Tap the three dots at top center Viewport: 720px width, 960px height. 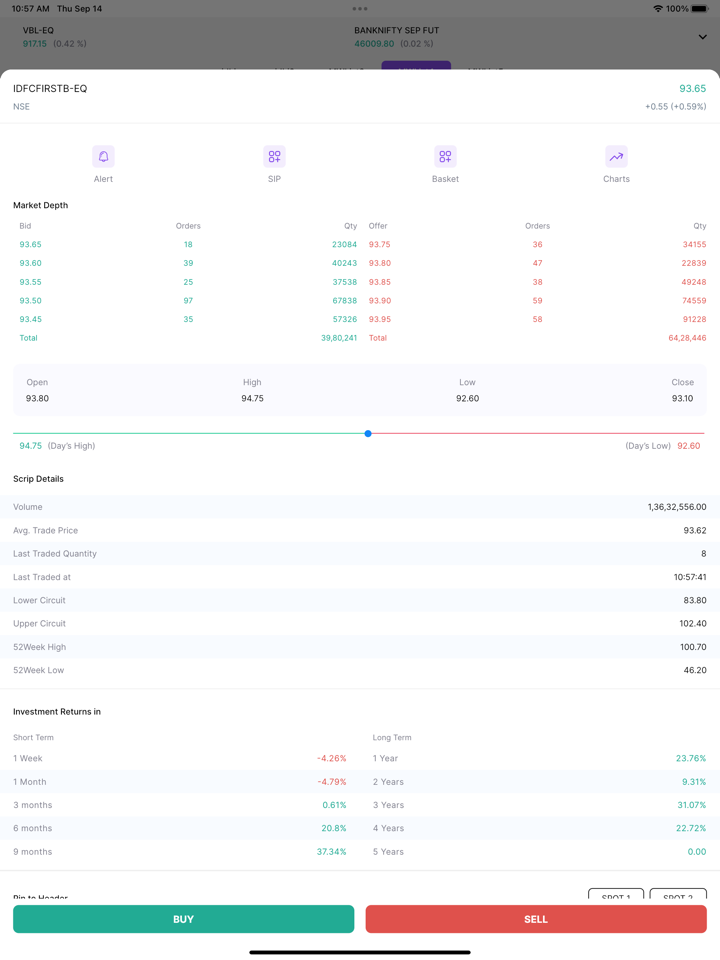360,9
